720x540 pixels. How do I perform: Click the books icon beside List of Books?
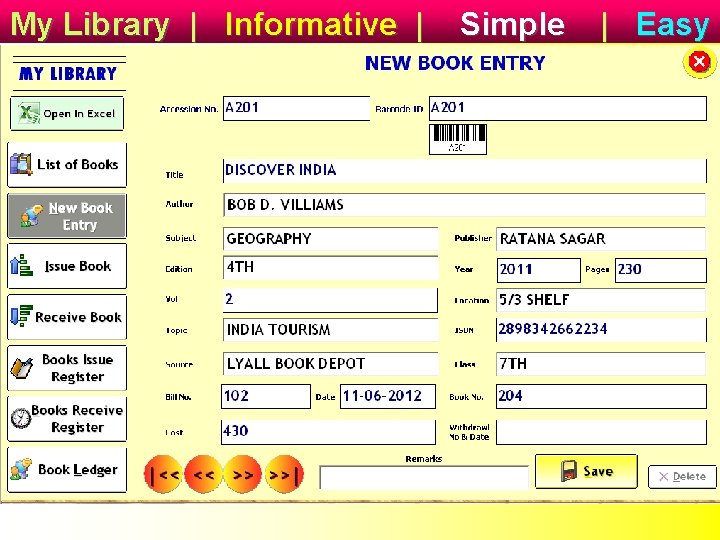point(21,164)
